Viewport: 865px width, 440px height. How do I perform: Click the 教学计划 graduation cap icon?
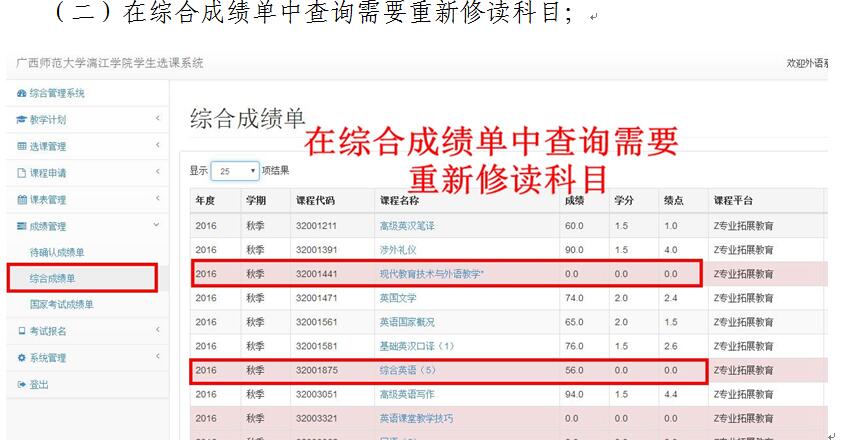point(22,120)
